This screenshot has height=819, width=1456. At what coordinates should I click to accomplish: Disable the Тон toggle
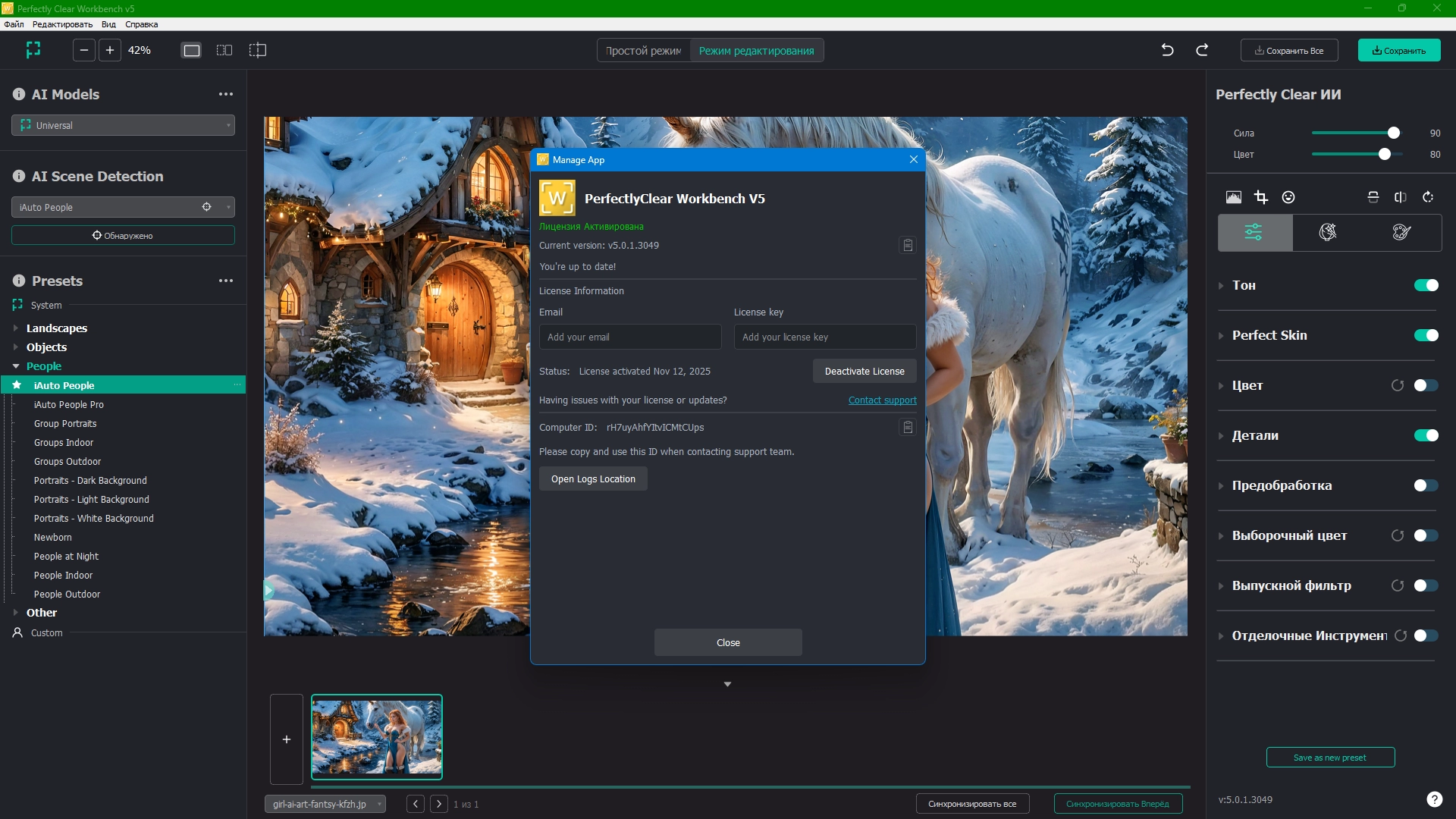click(x=1426, y=285)
